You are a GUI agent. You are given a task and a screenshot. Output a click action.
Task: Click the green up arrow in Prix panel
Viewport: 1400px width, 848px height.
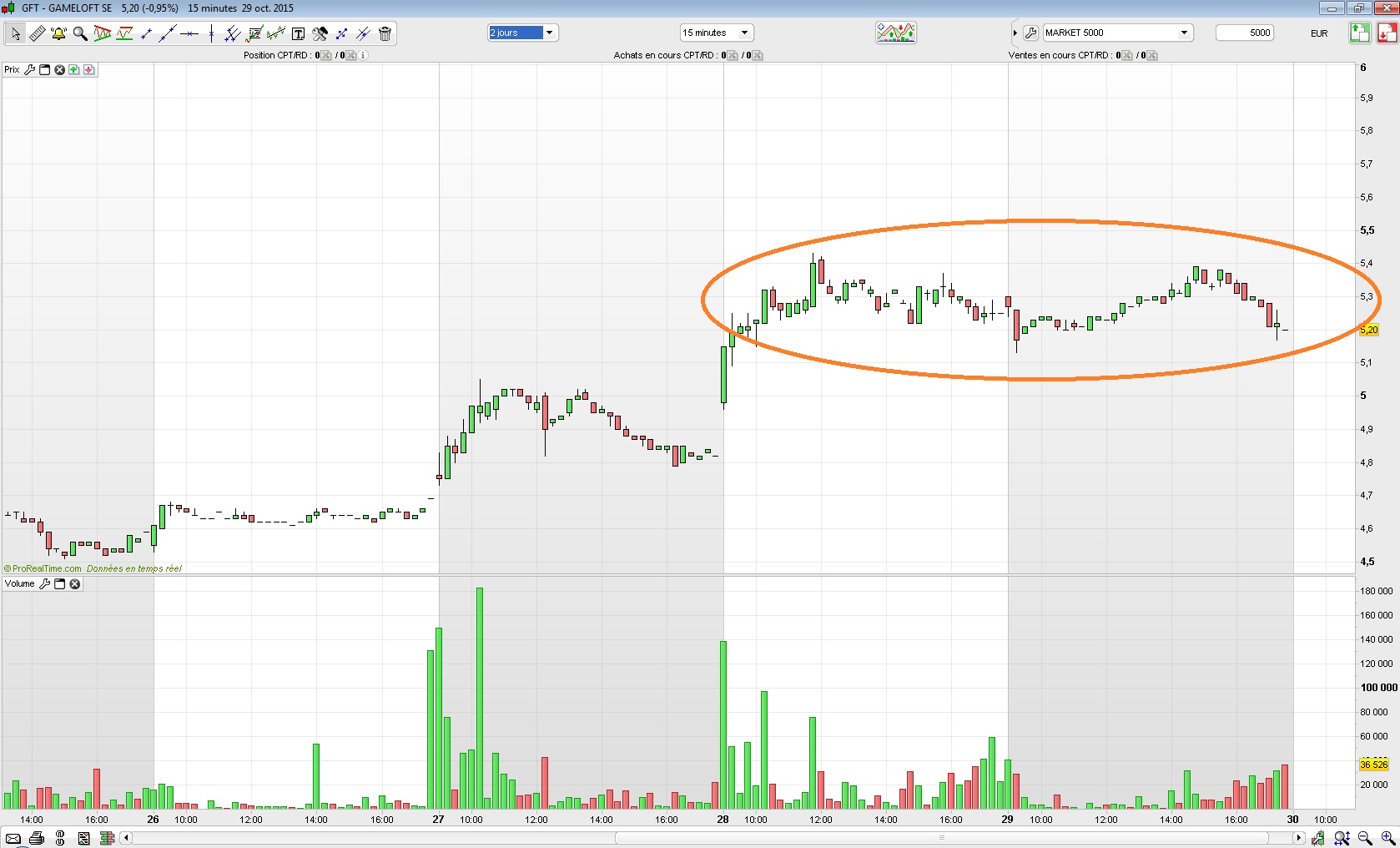(74, 70)
